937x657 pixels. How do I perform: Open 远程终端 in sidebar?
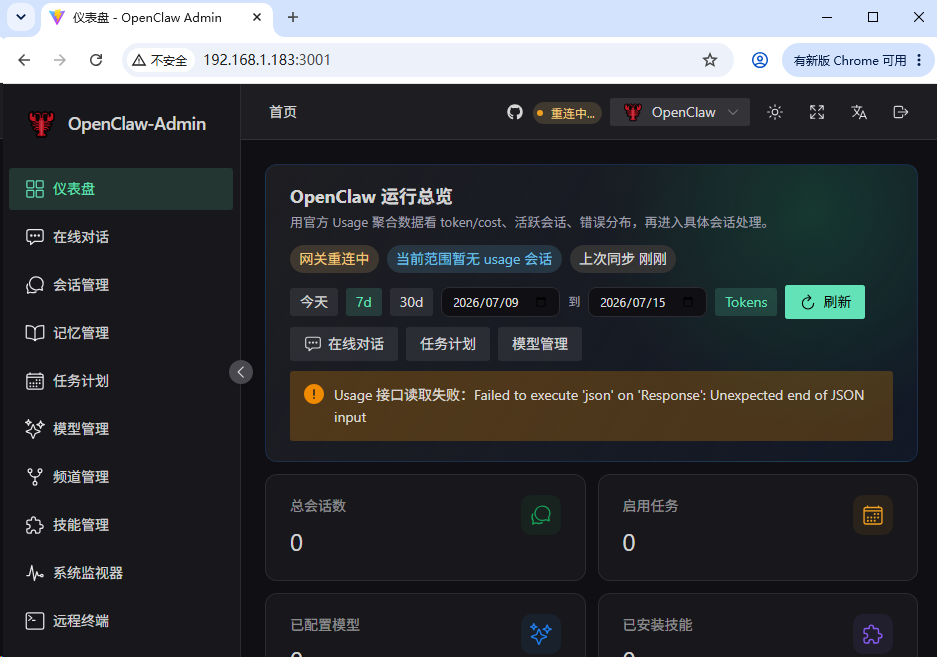(x=121, y=621)
